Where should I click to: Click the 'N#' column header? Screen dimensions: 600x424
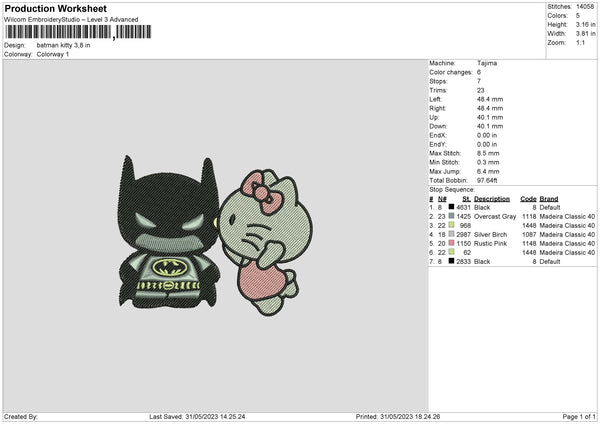442,199
